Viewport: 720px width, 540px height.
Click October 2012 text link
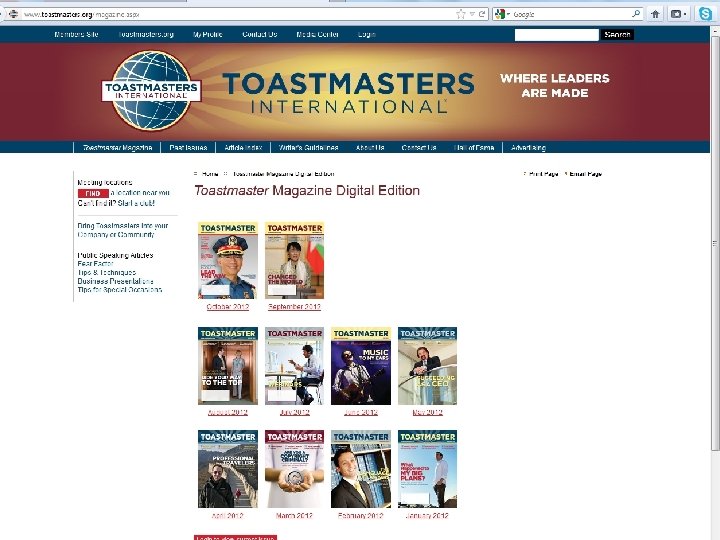pos(228,307)
